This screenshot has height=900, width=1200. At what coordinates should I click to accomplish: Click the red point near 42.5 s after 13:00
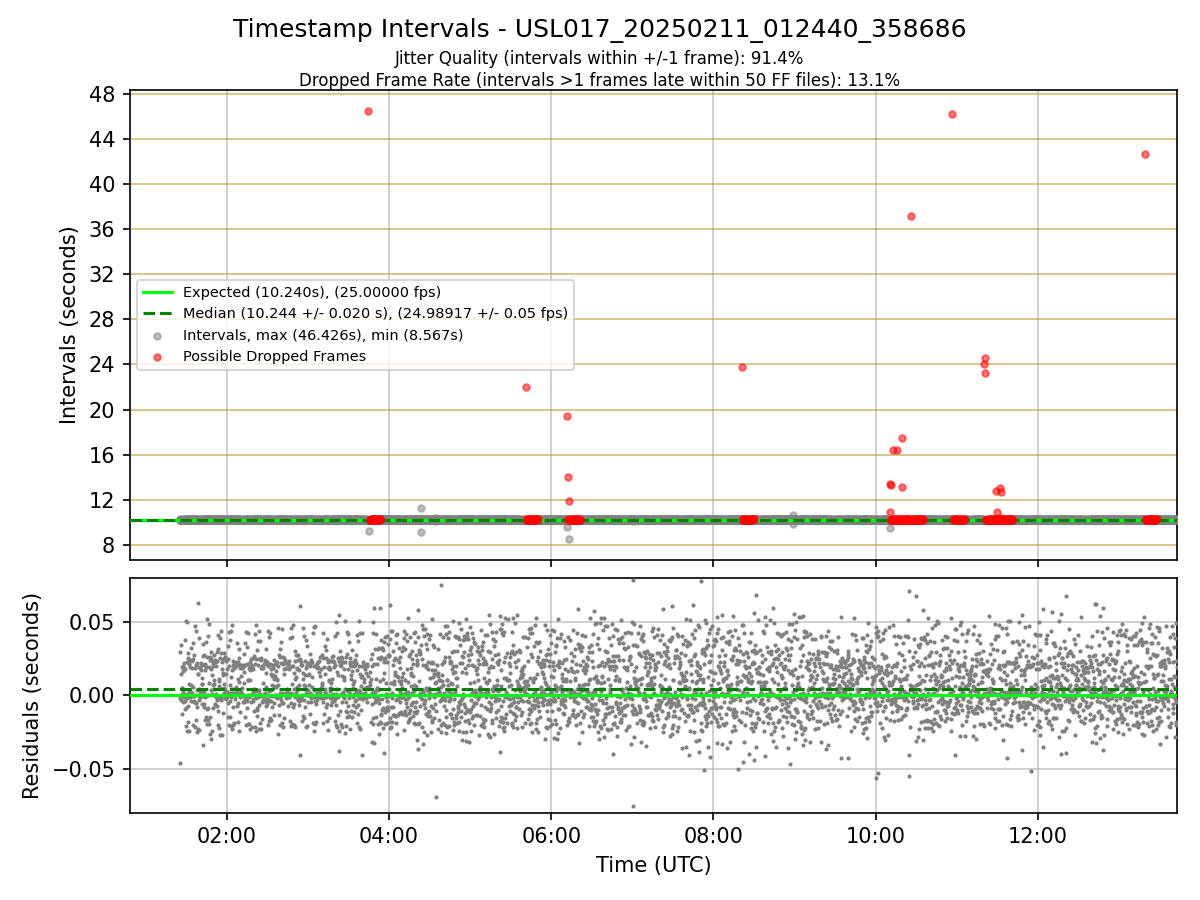(1145, 154)
